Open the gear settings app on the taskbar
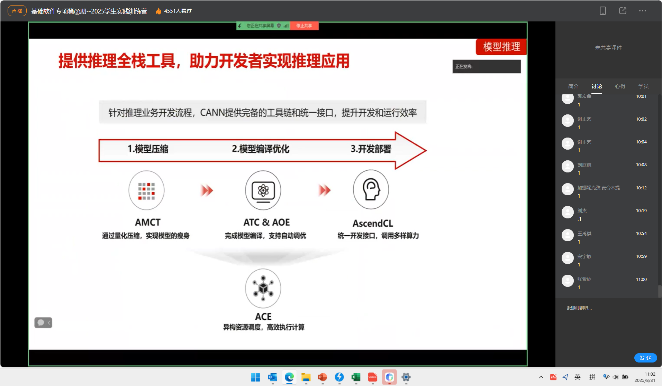Screen dimensions: 662x386 (x=406, y=377)
